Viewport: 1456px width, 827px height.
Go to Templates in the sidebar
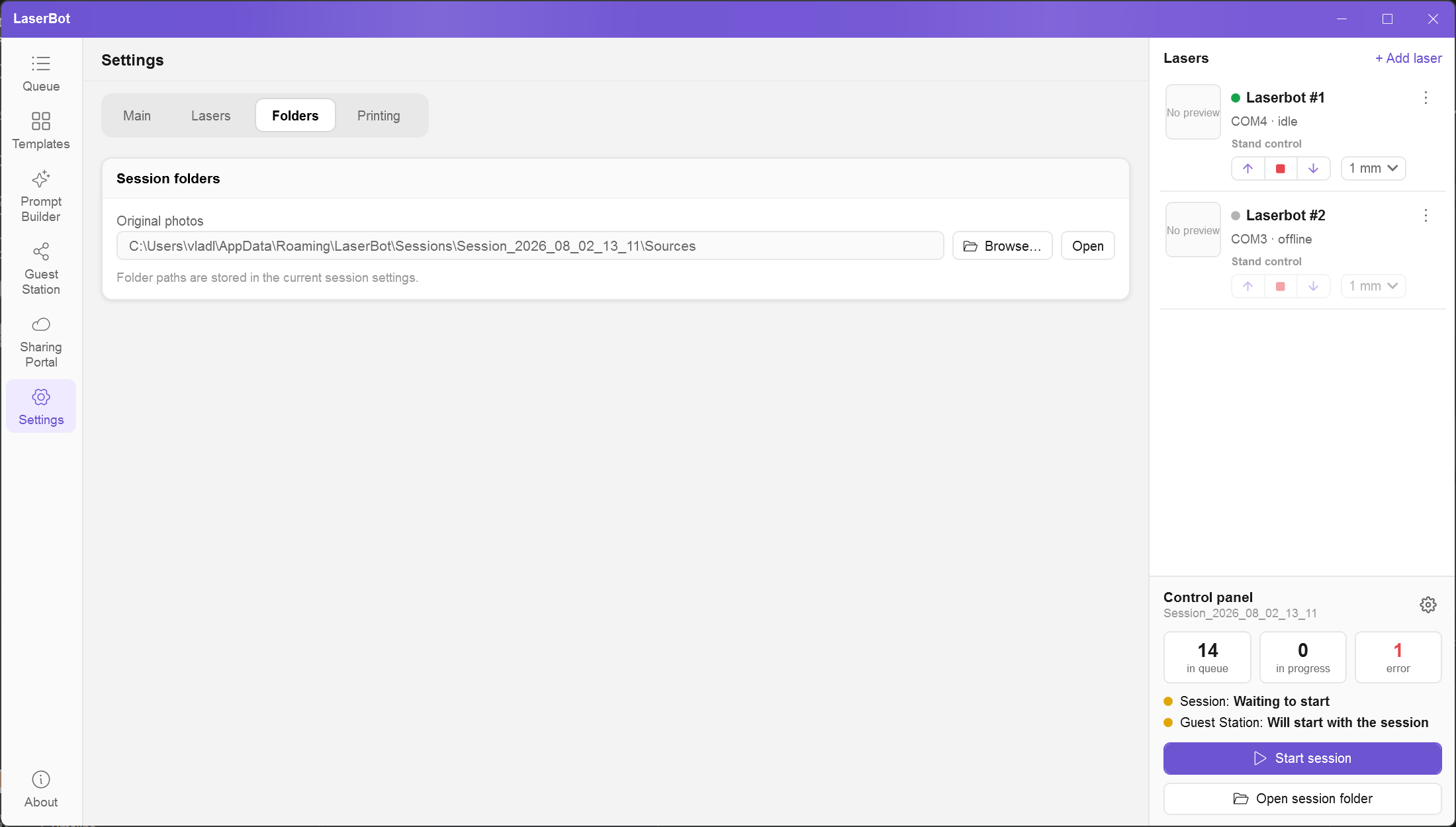[x=41, y=132]
